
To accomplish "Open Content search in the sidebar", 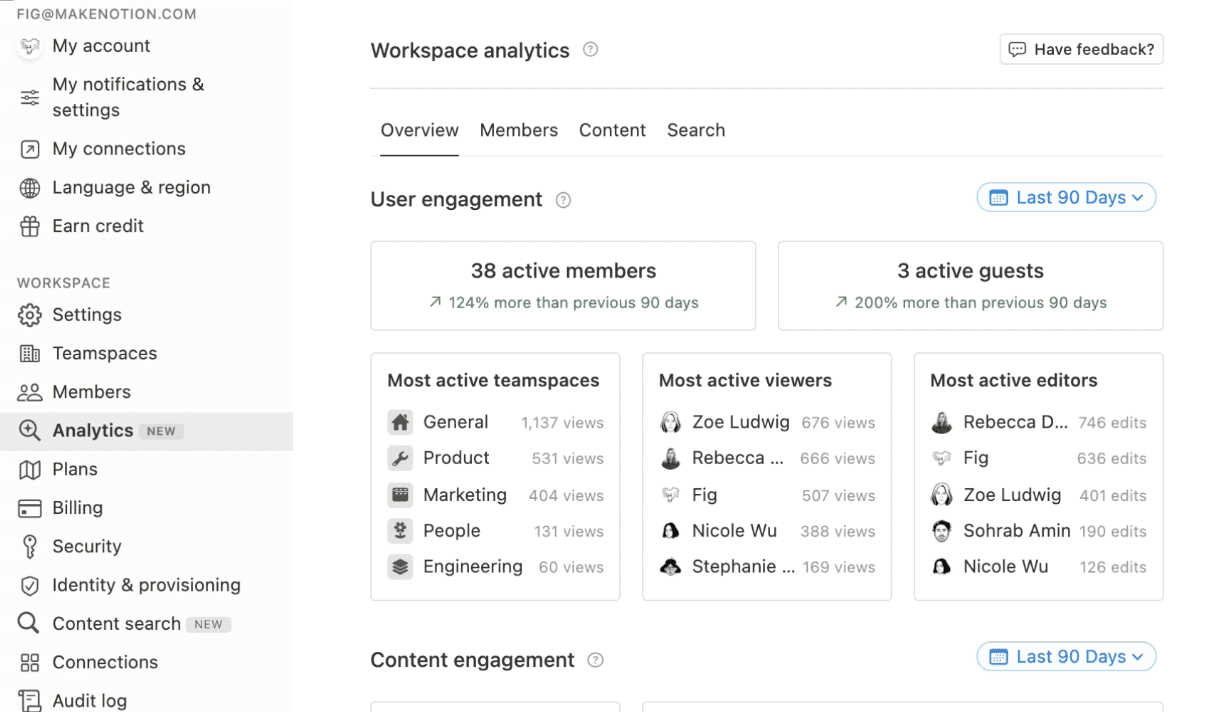I will tap(116, 624).
